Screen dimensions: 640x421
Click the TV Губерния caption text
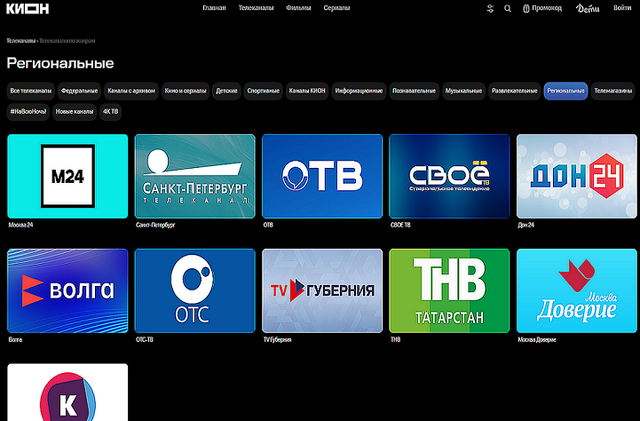[x=277, y=340]
